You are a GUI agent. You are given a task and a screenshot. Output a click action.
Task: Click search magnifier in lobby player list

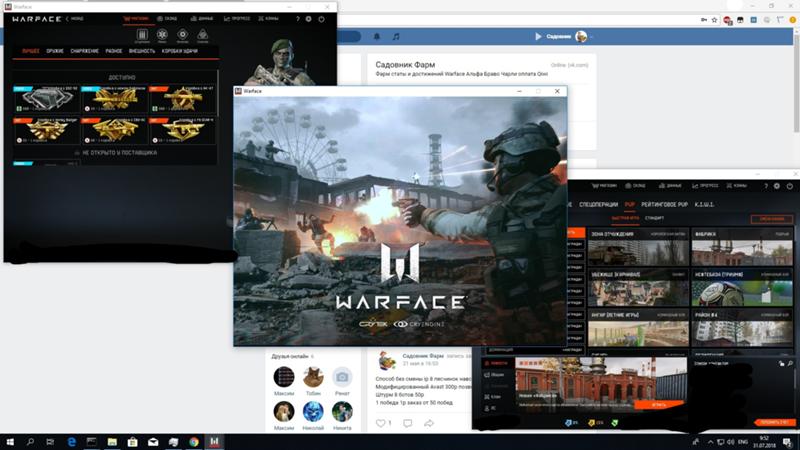click(x=790, y=364)
